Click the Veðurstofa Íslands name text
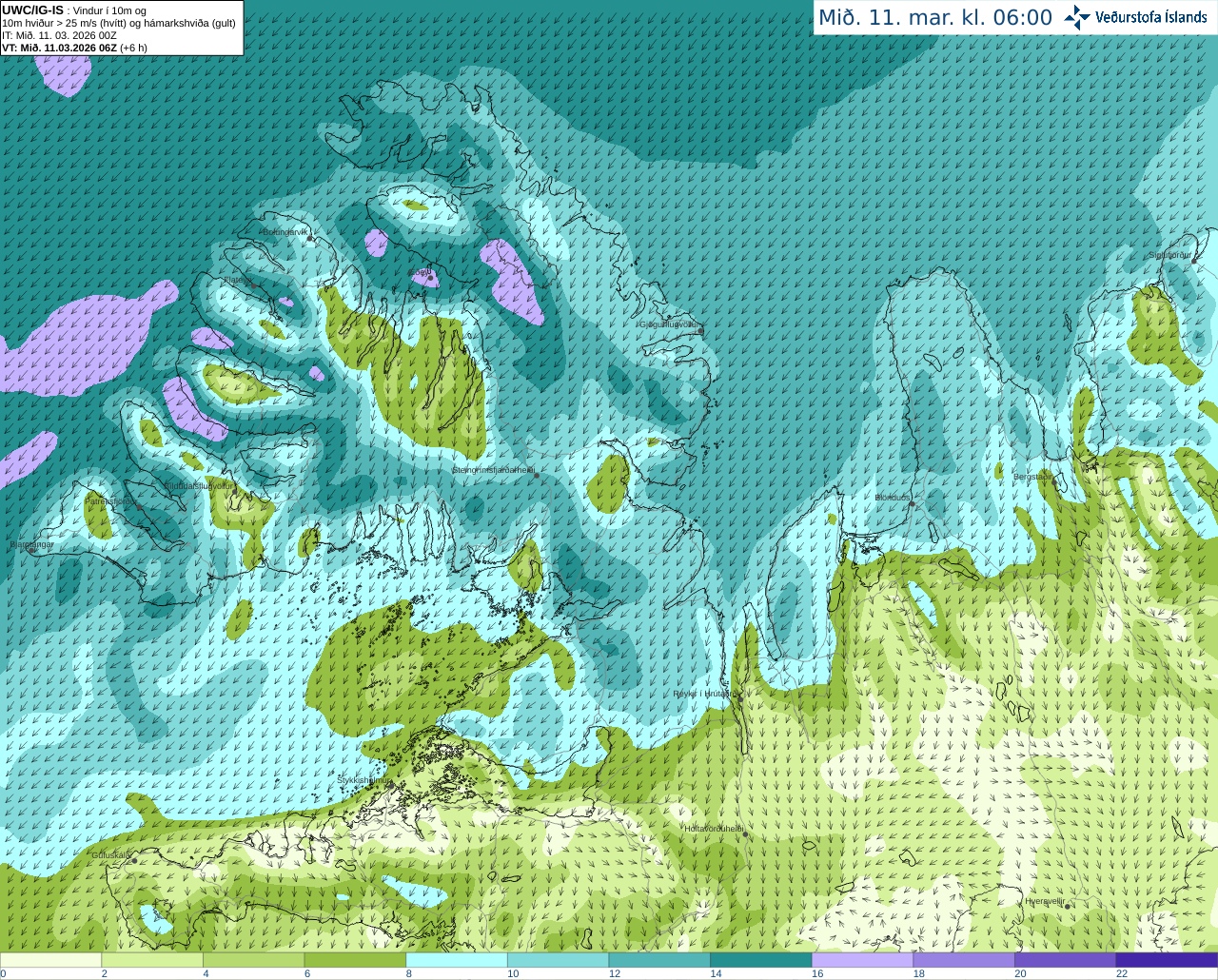Viewport: 1218px width, 980px height. pos(1151,17)
